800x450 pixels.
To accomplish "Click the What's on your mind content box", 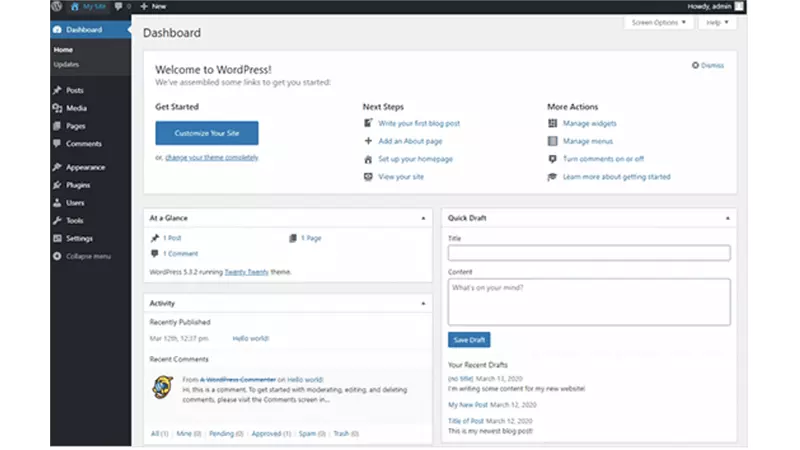I will coord(589,302).
